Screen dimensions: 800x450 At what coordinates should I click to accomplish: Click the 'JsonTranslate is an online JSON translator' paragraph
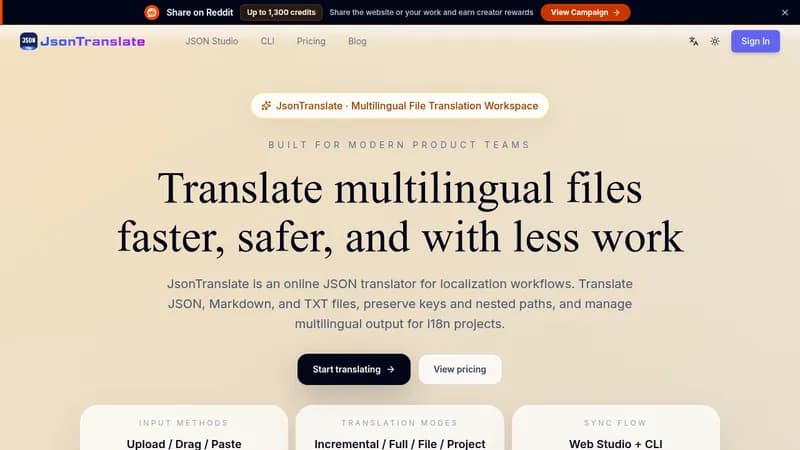point(399,304)
